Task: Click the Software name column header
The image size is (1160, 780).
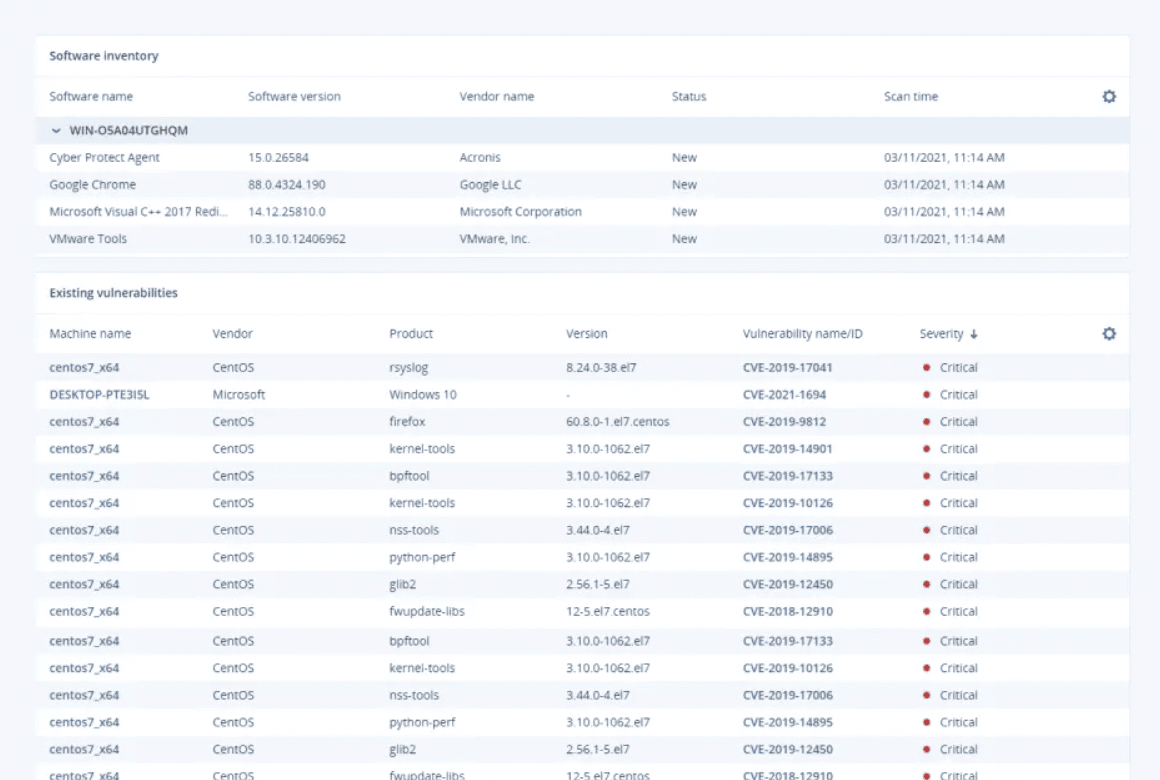Action: click(x=91, y=96)
